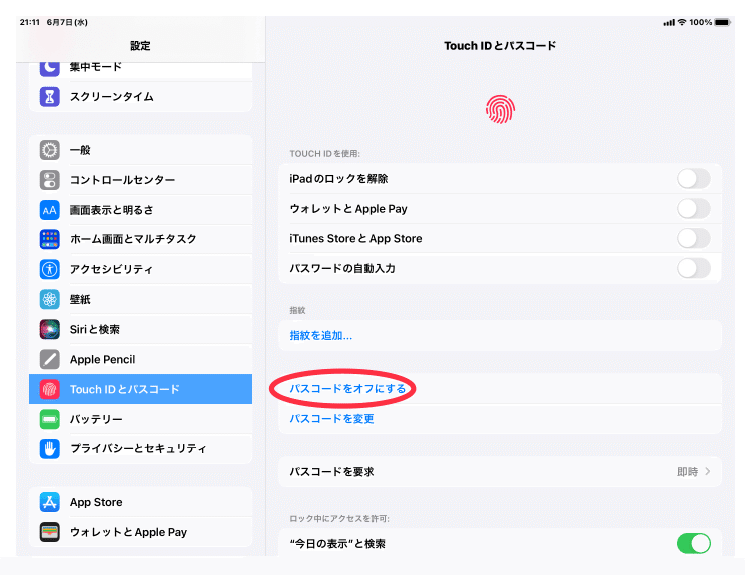Image resolution: width=745 pixels, height=575 pixels.
Task: Tap the cellular signal bars
Action: [669, 22]
